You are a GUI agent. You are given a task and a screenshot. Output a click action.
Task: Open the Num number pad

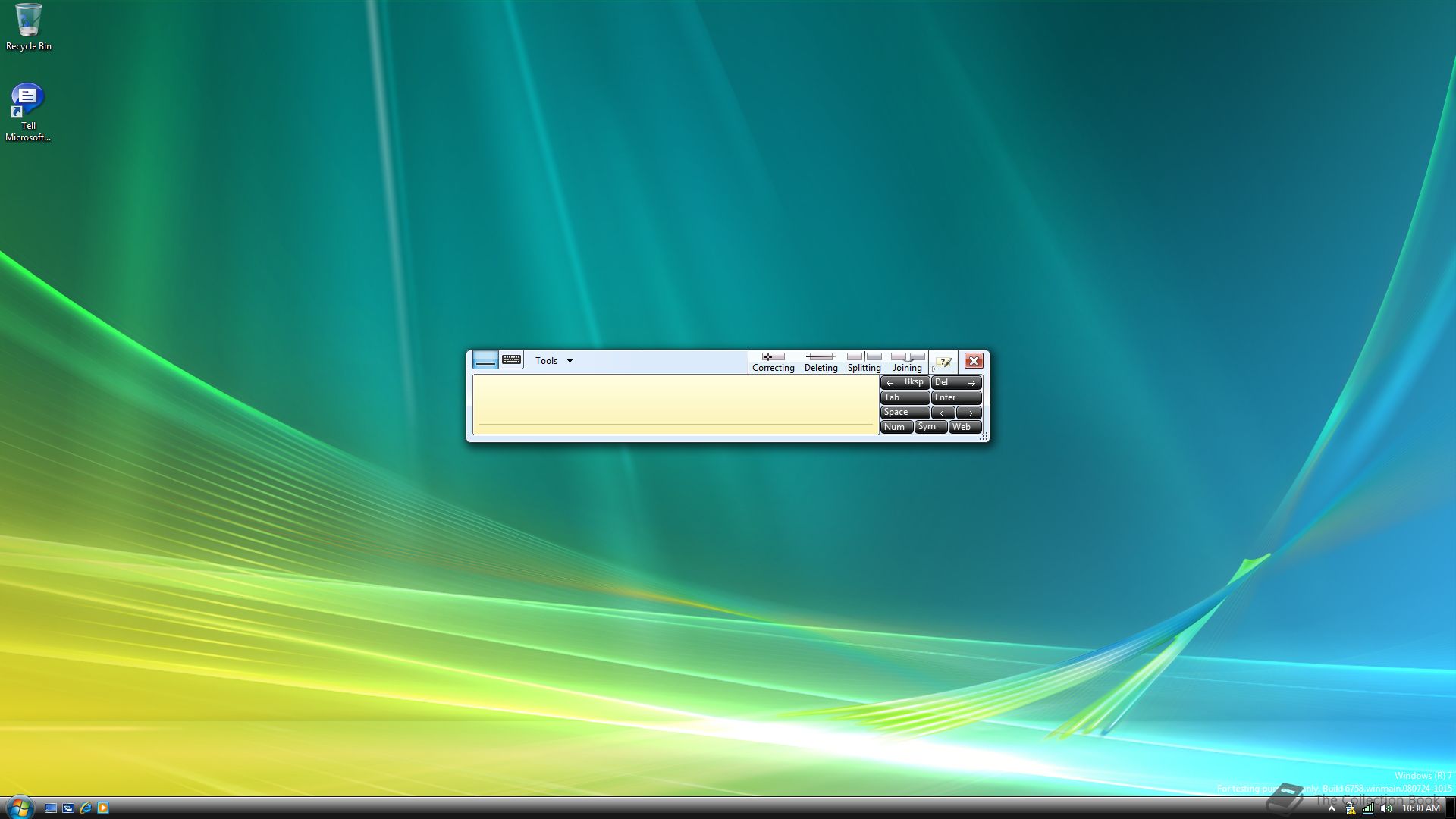896,427
